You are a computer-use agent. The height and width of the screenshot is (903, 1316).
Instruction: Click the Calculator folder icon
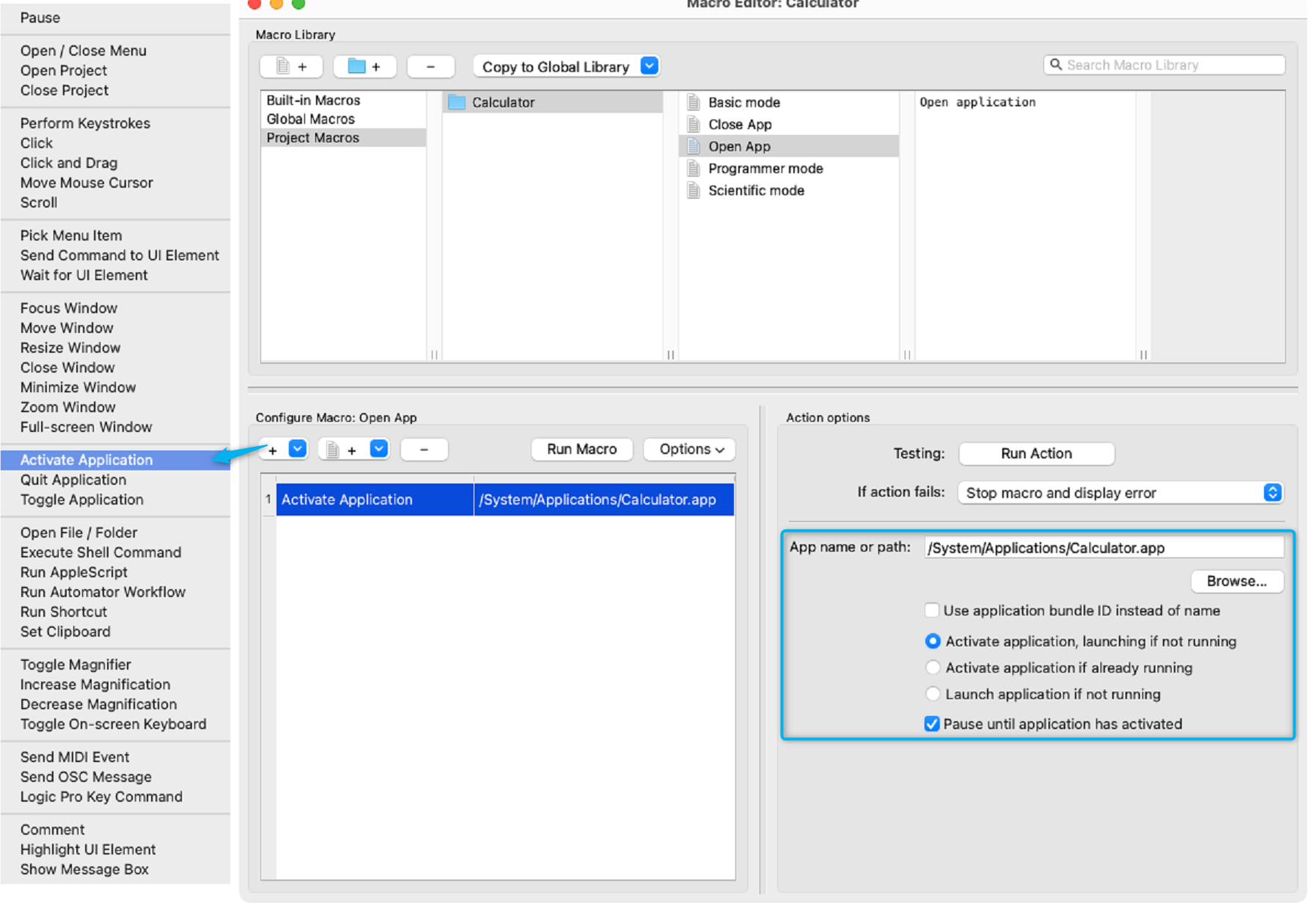(x=457, y=102)
